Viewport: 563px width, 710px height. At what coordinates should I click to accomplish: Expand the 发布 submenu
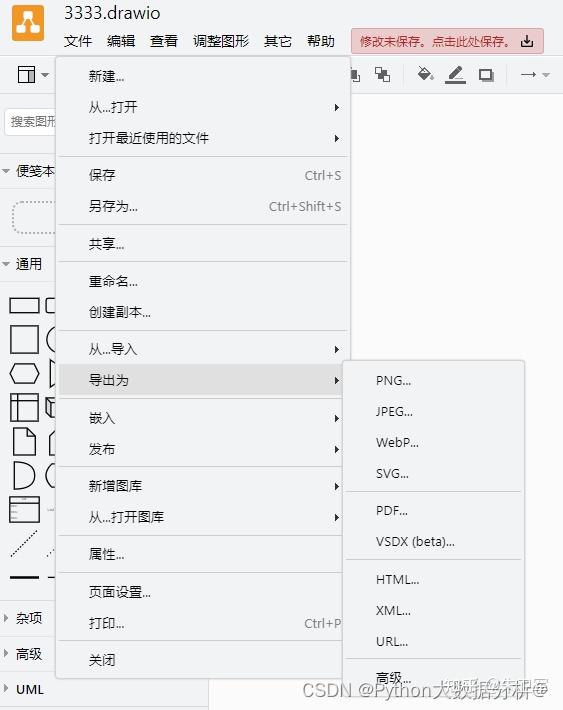click(203, 449)
